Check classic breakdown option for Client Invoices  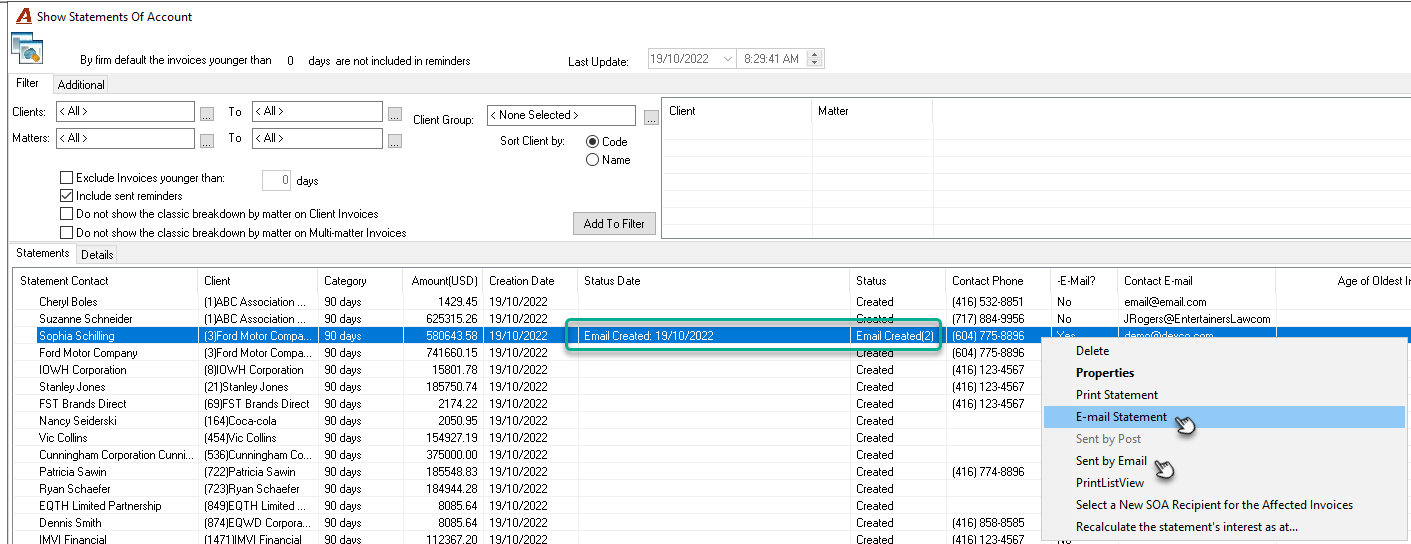67,214
